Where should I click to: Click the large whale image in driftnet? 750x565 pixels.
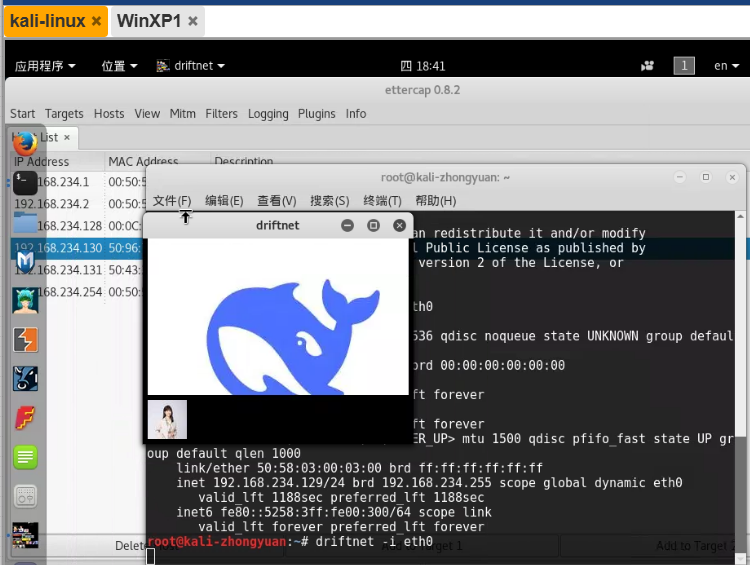tap(278, 317)
